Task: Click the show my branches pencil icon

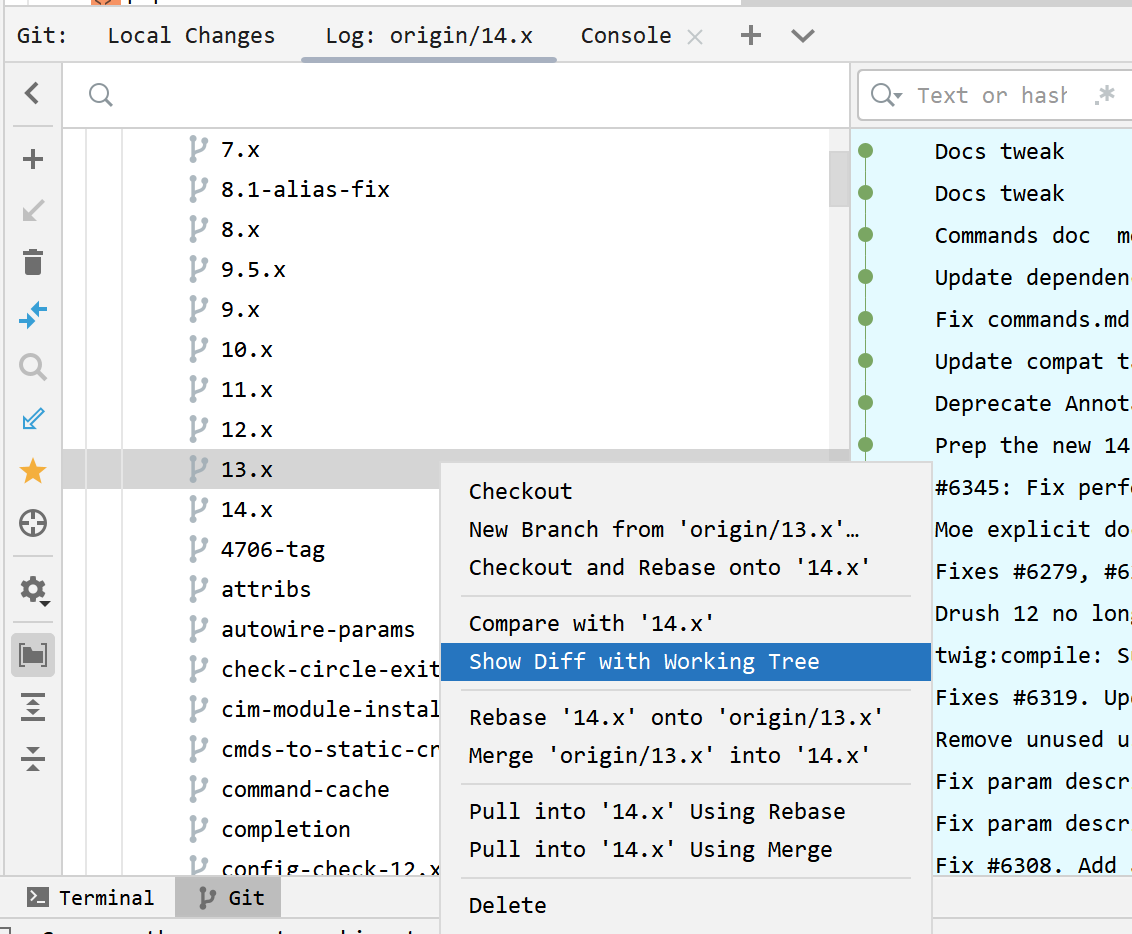Action: (32, 419)
